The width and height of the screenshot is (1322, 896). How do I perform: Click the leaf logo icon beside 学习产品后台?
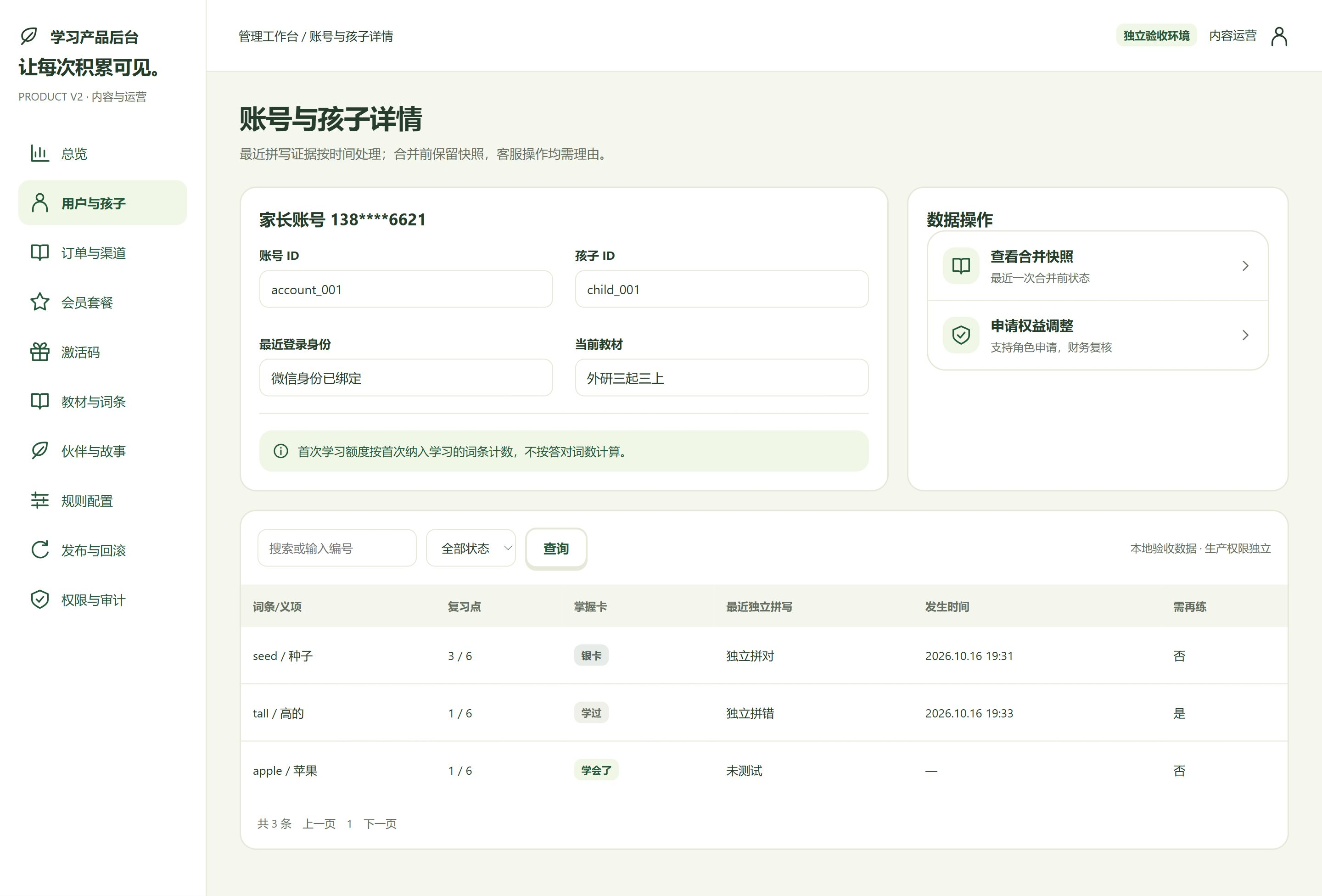tap(28, 36)
